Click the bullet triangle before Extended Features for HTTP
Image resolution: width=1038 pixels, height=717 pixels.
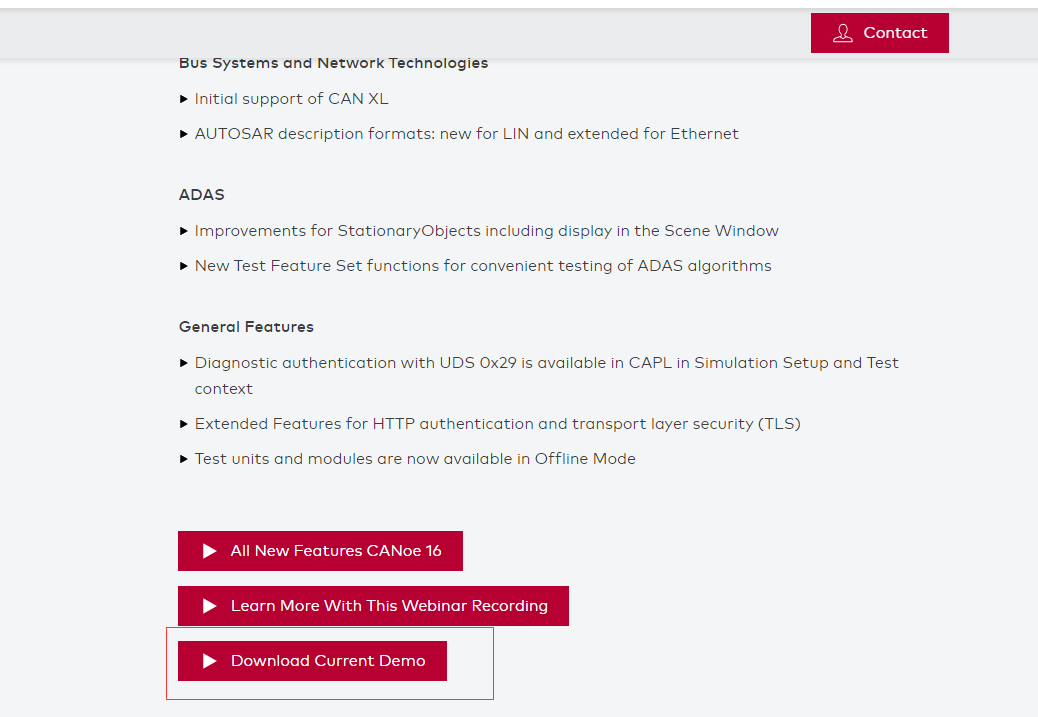(x=184, y=424)
